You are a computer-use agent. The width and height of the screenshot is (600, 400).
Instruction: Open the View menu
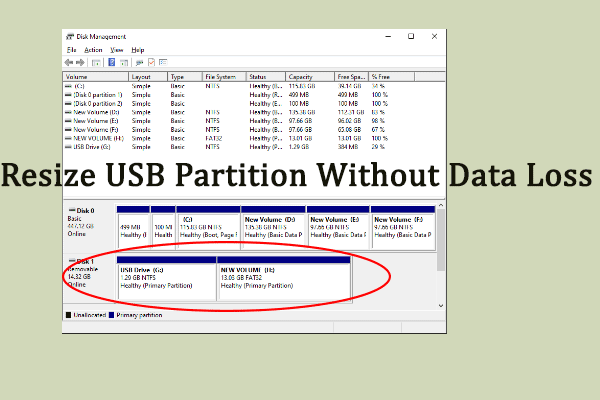click(x=117, y=50)
